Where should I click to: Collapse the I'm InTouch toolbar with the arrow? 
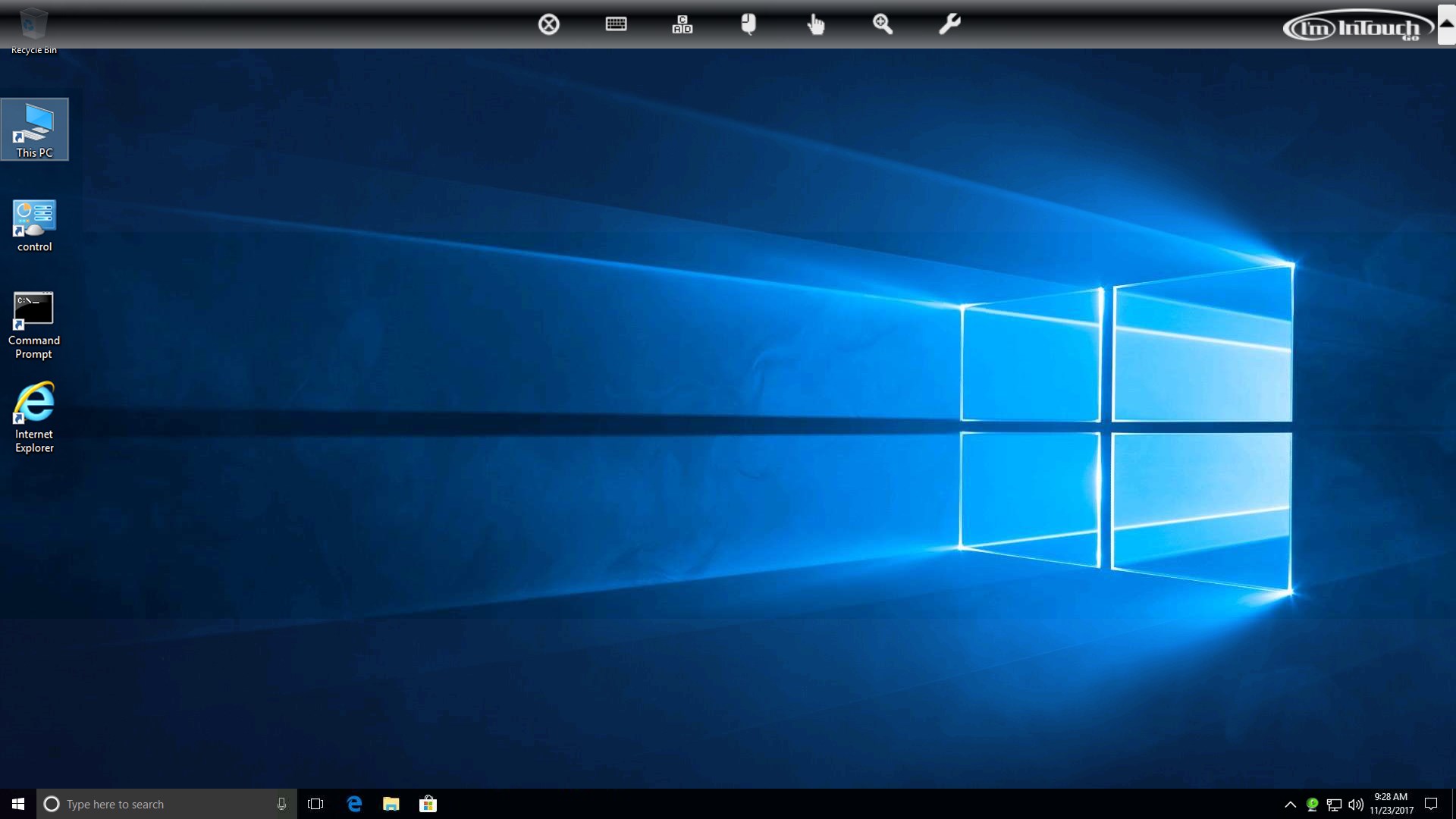(x=1446, y=24)
